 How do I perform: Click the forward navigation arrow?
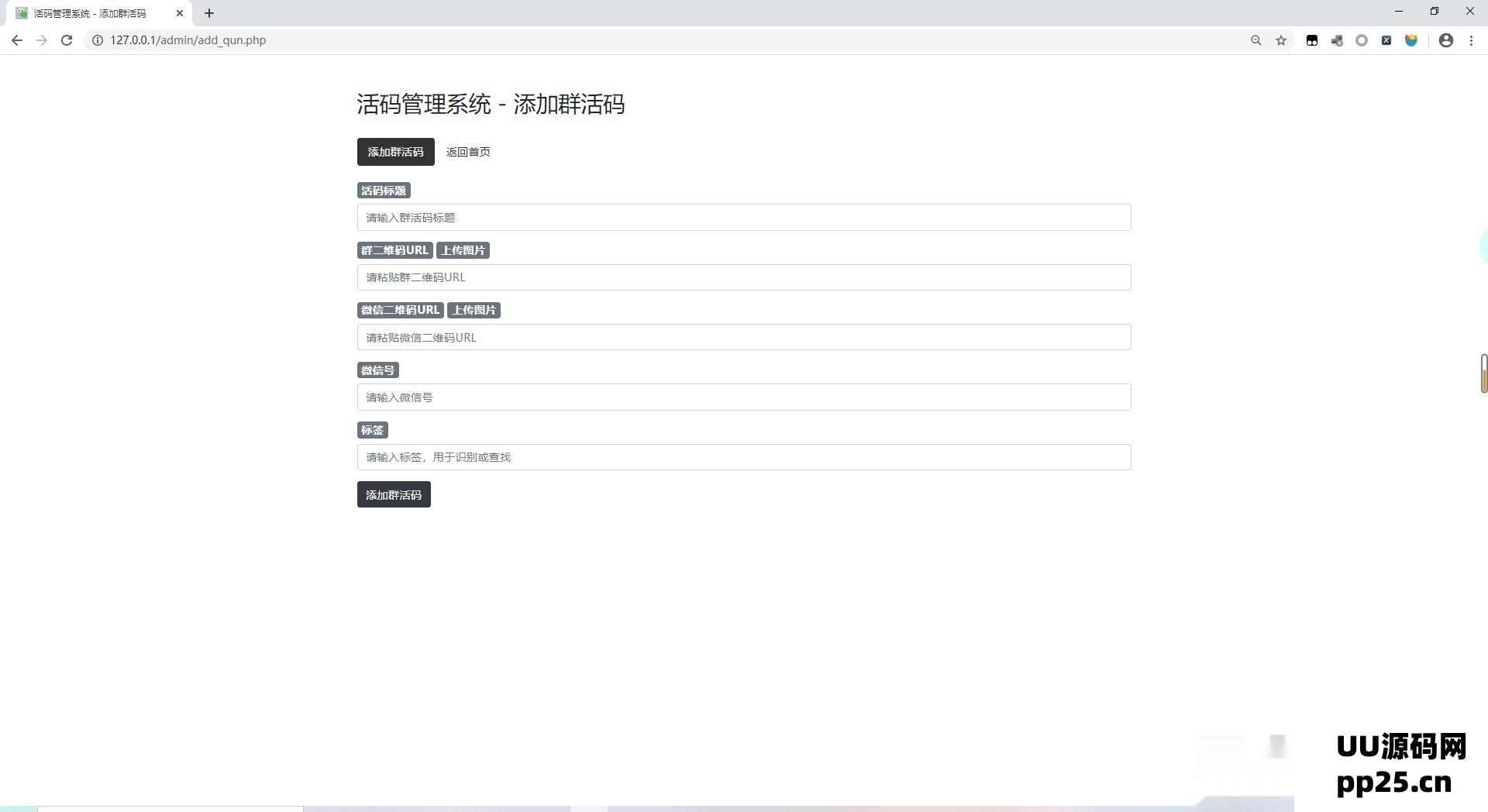coord(42,40)
